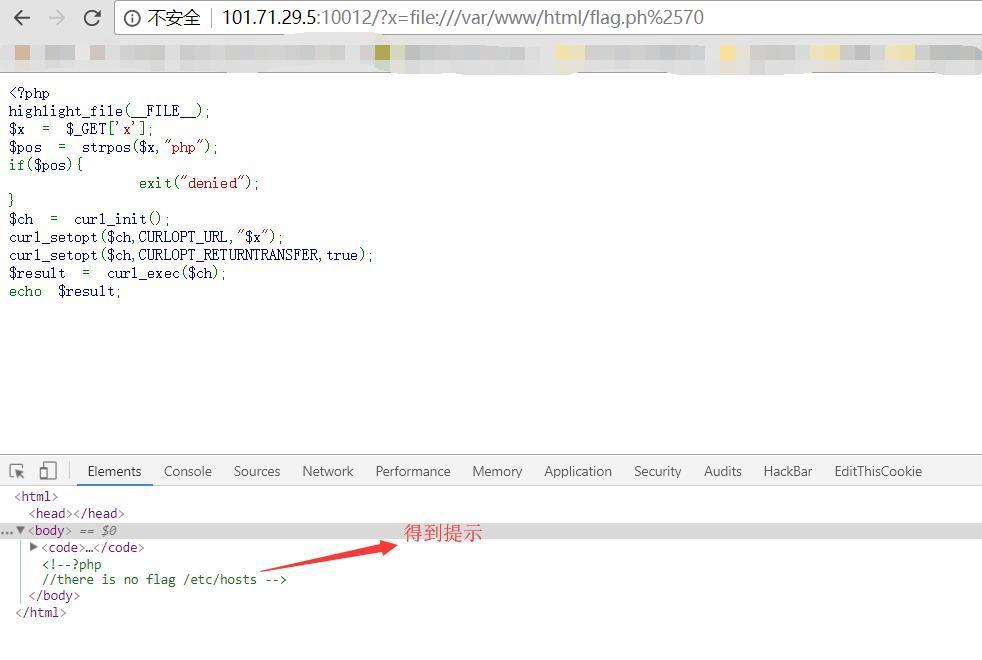Click the 'highlight_file(__FILE__);' code line
Viewport: 982px width, 660px height.
point(109,111)
